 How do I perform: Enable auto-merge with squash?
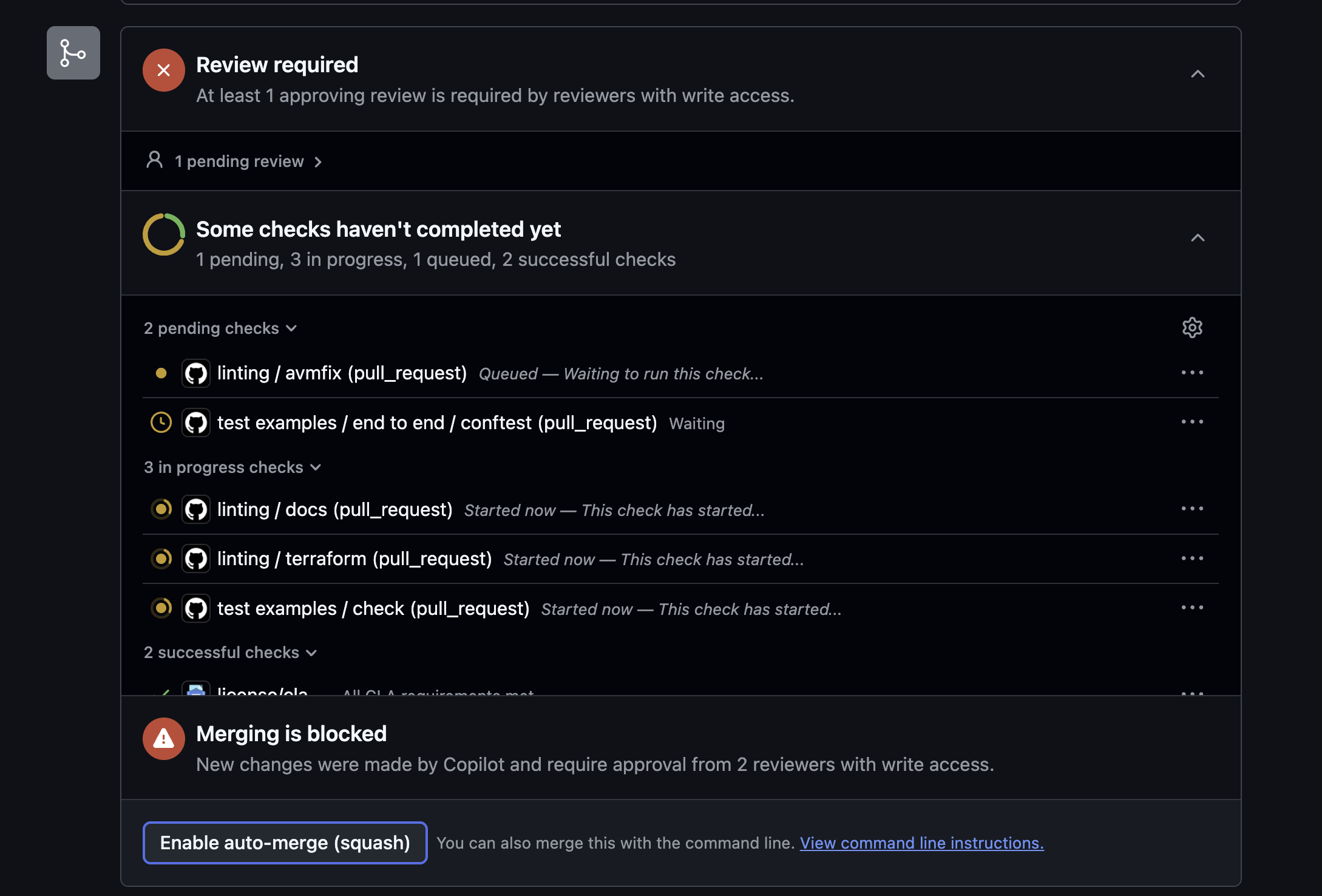click(285, 843)
